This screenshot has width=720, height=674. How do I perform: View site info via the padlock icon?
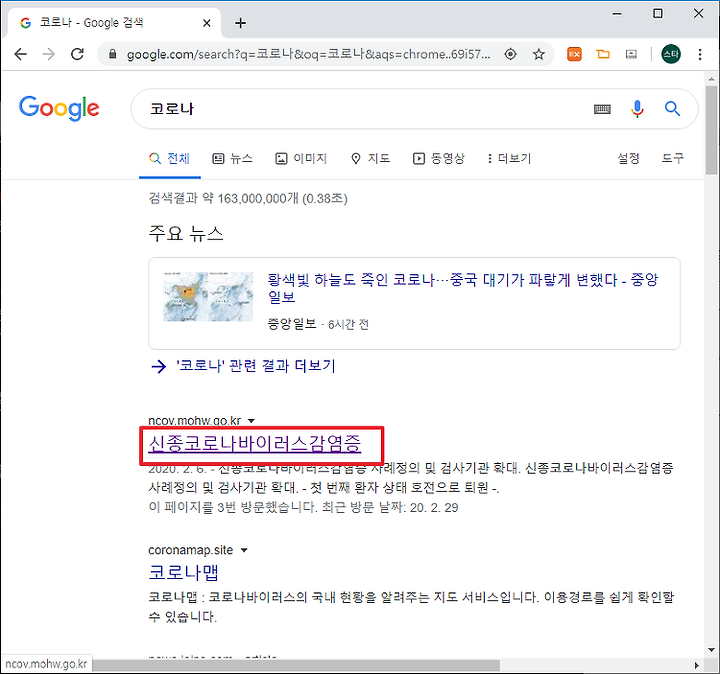(x=112, y=54)
